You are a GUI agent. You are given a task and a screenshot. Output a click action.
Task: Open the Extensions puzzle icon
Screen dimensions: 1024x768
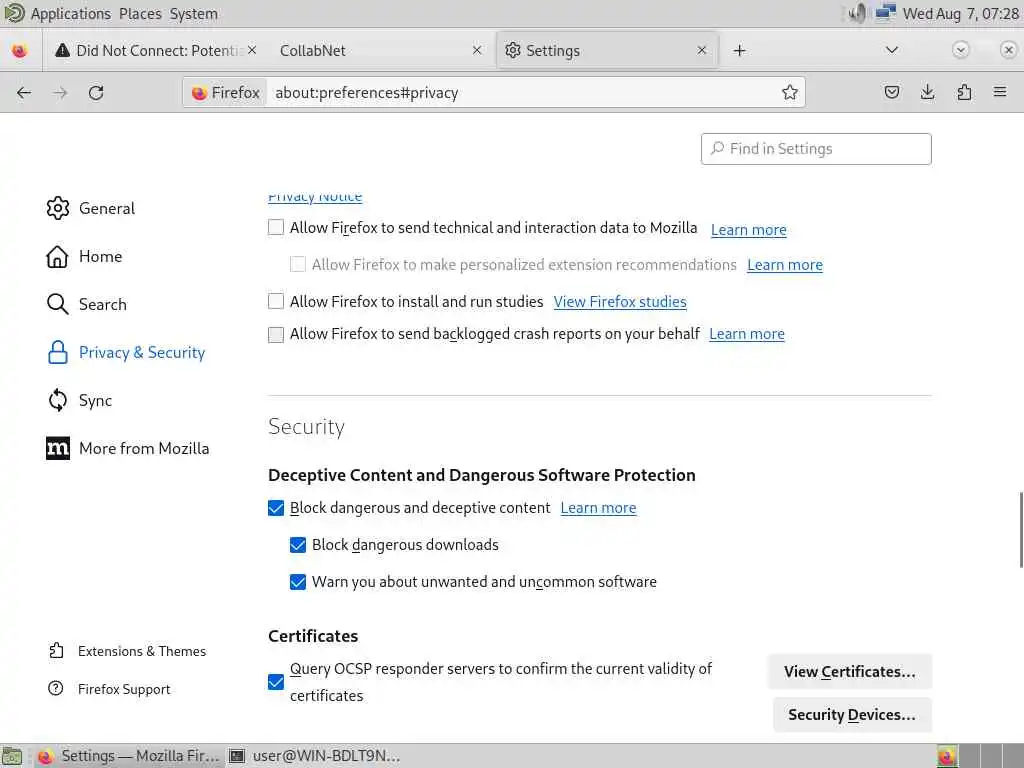(x=964, y=93)
